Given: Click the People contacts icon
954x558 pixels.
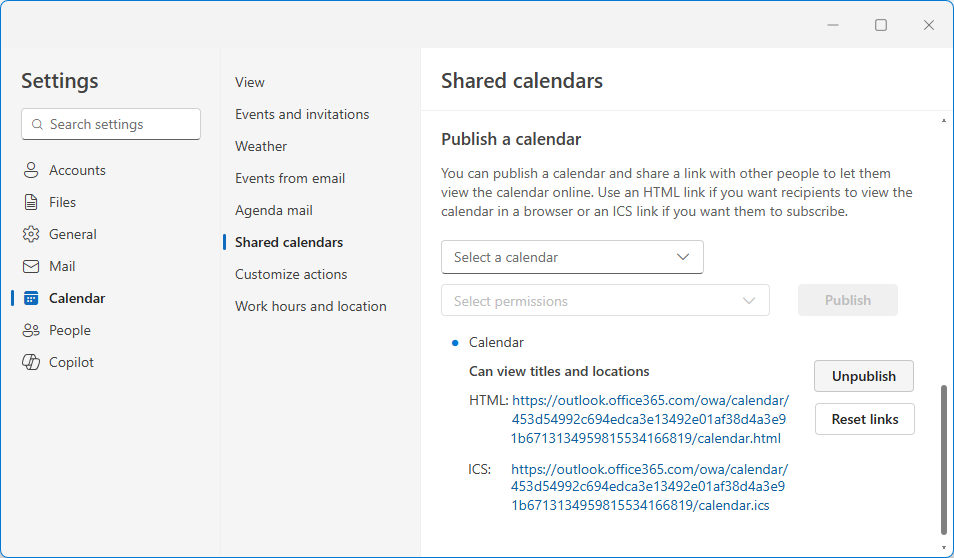Looking at the screenshot, I should [30, 330].
